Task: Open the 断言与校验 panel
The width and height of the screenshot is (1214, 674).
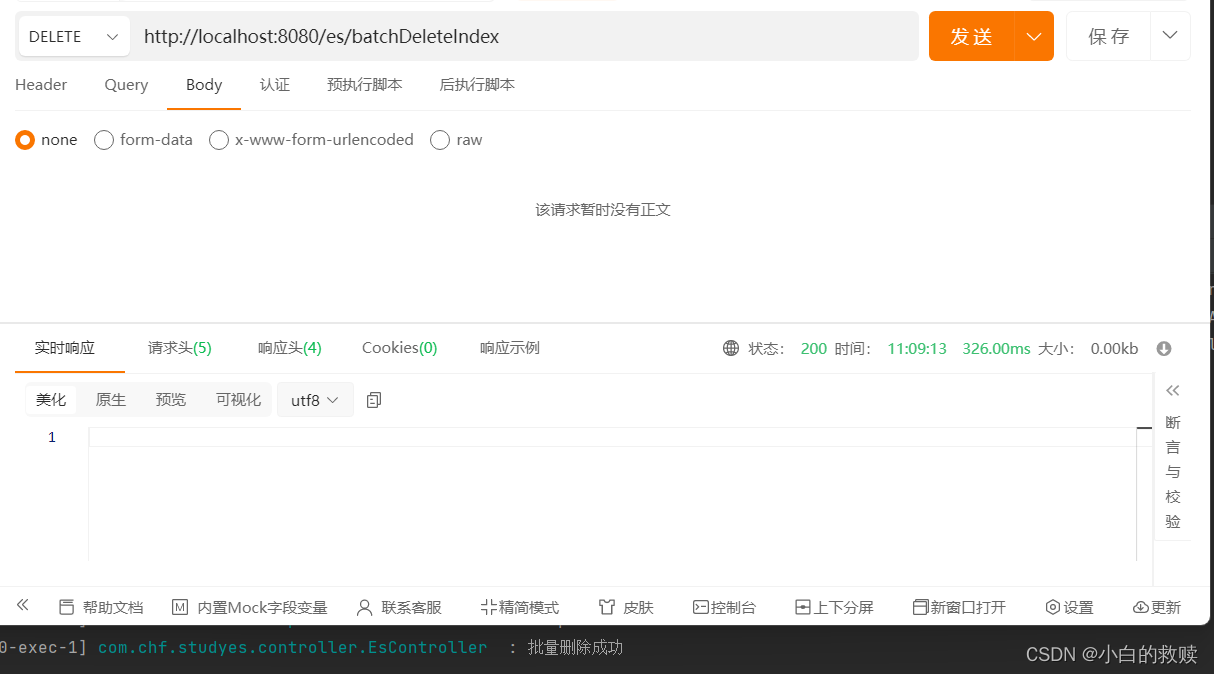Action: point(1173,472)
